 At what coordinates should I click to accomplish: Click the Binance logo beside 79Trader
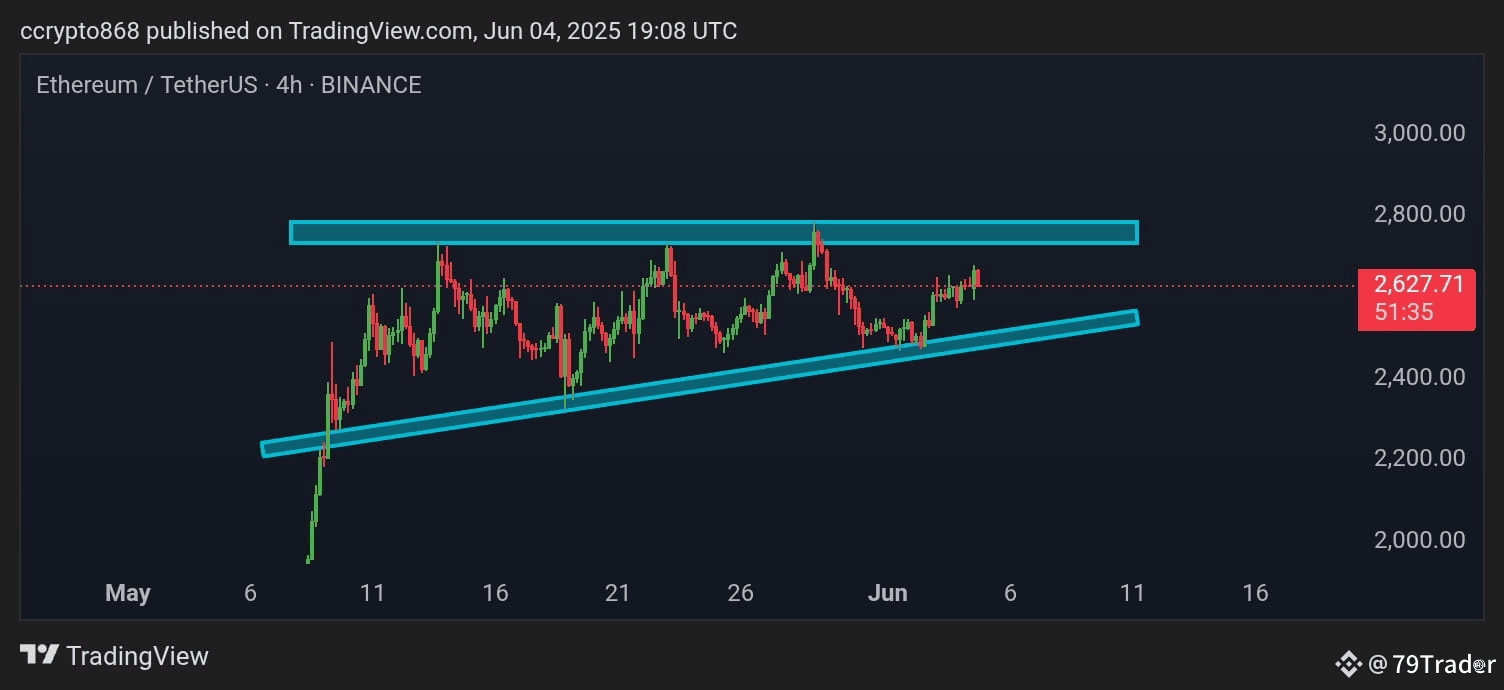(x=1349, y=663)
